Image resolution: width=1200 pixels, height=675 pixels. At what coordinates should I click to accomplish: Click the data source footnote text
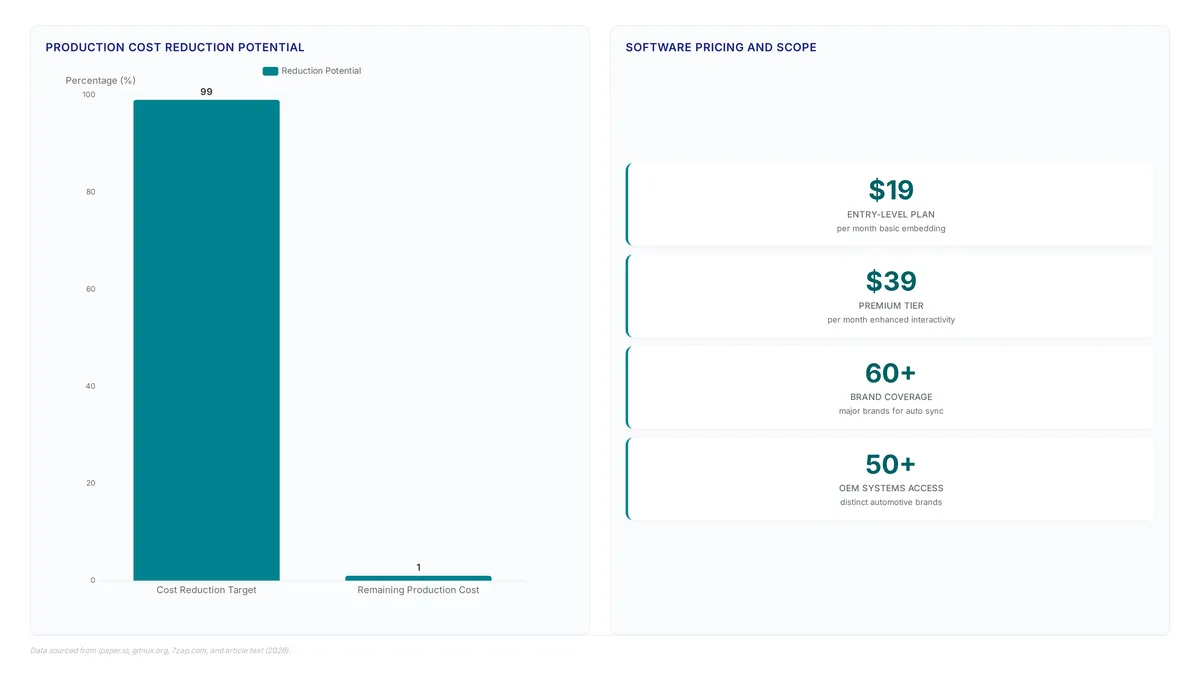[161, 650]
